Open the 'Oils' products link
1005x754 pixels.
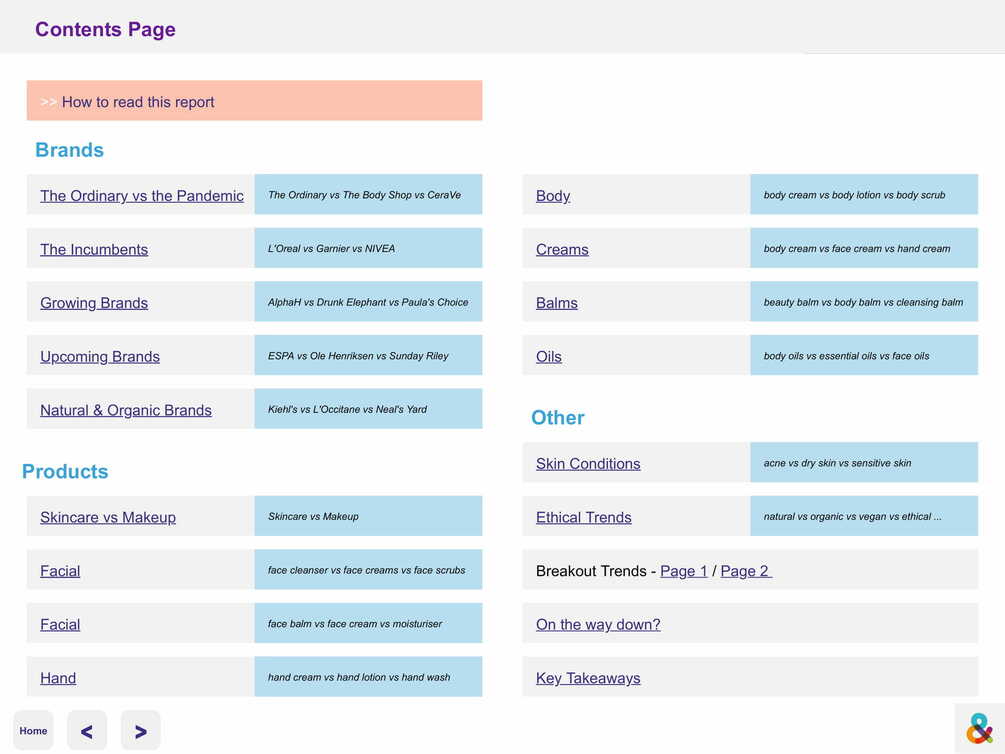point(549,356)
